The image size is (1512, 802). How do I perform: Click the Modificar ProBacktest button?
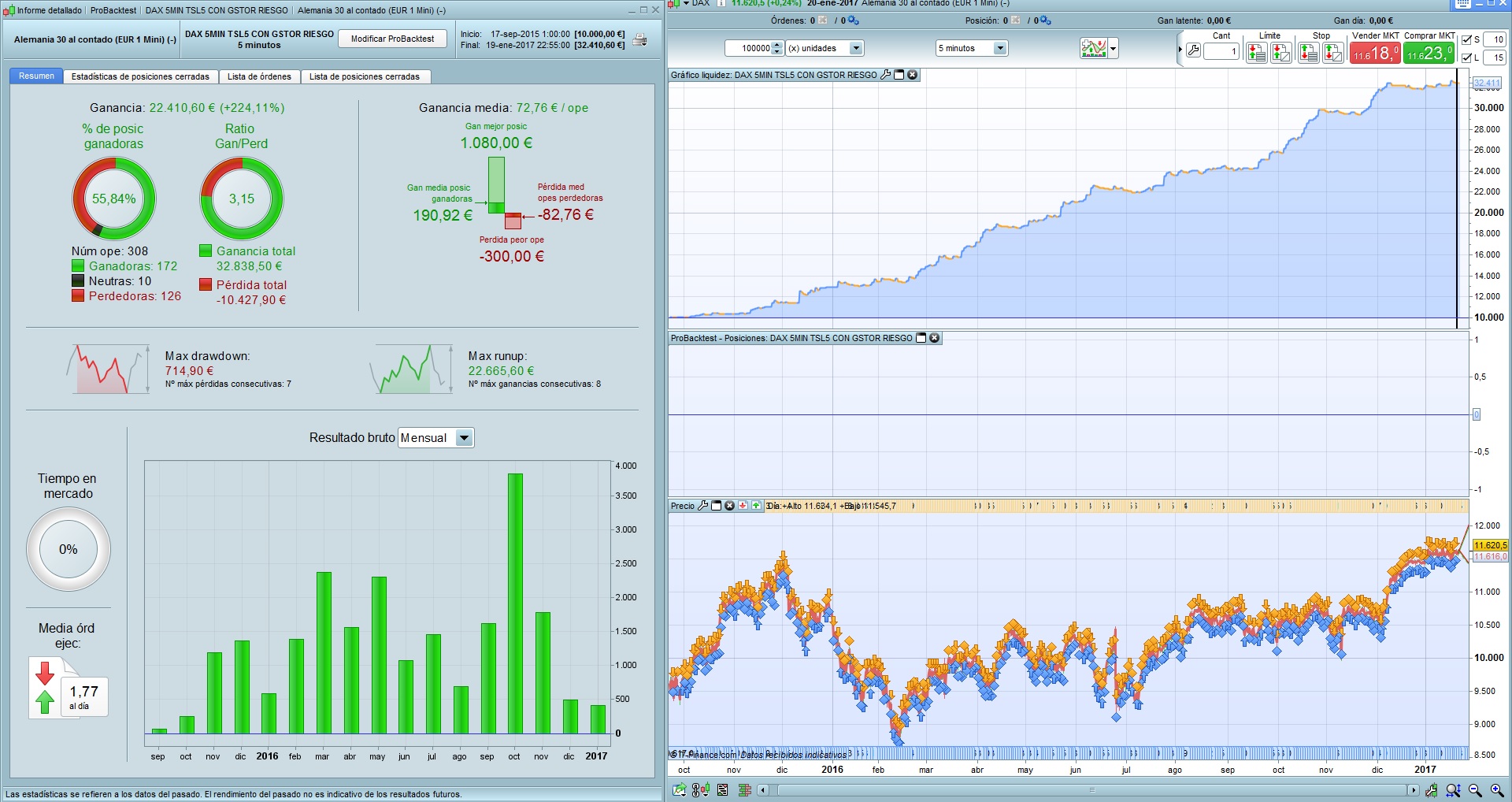[x=392, y=39]
